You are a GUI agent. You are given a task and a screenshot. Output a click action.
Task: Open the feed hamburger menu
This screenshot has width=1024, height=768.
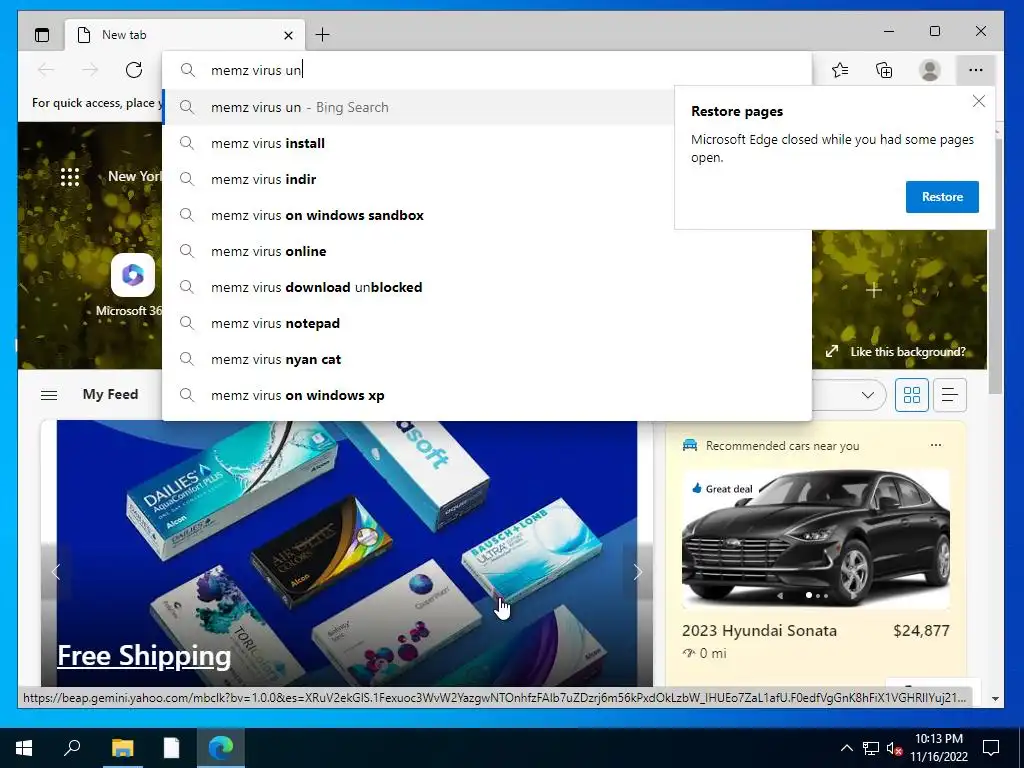49,395
